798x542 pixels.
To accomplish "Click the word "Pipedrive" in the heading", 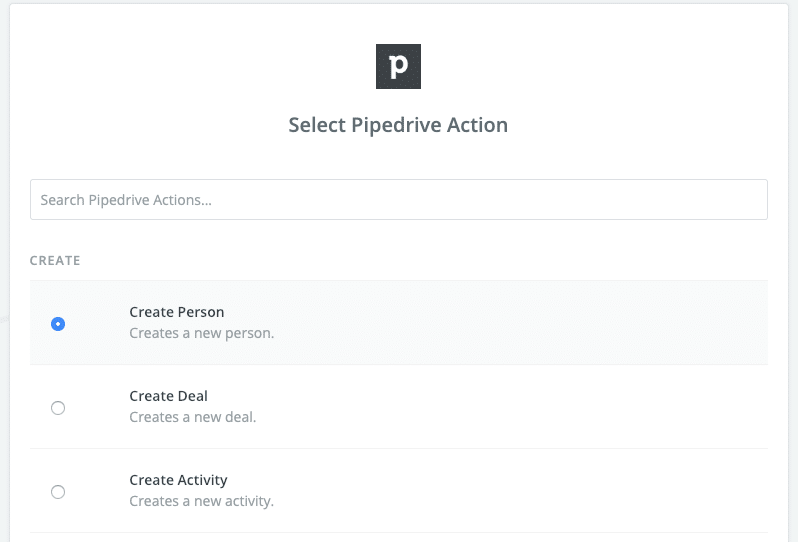I will [x=394, y=125].
